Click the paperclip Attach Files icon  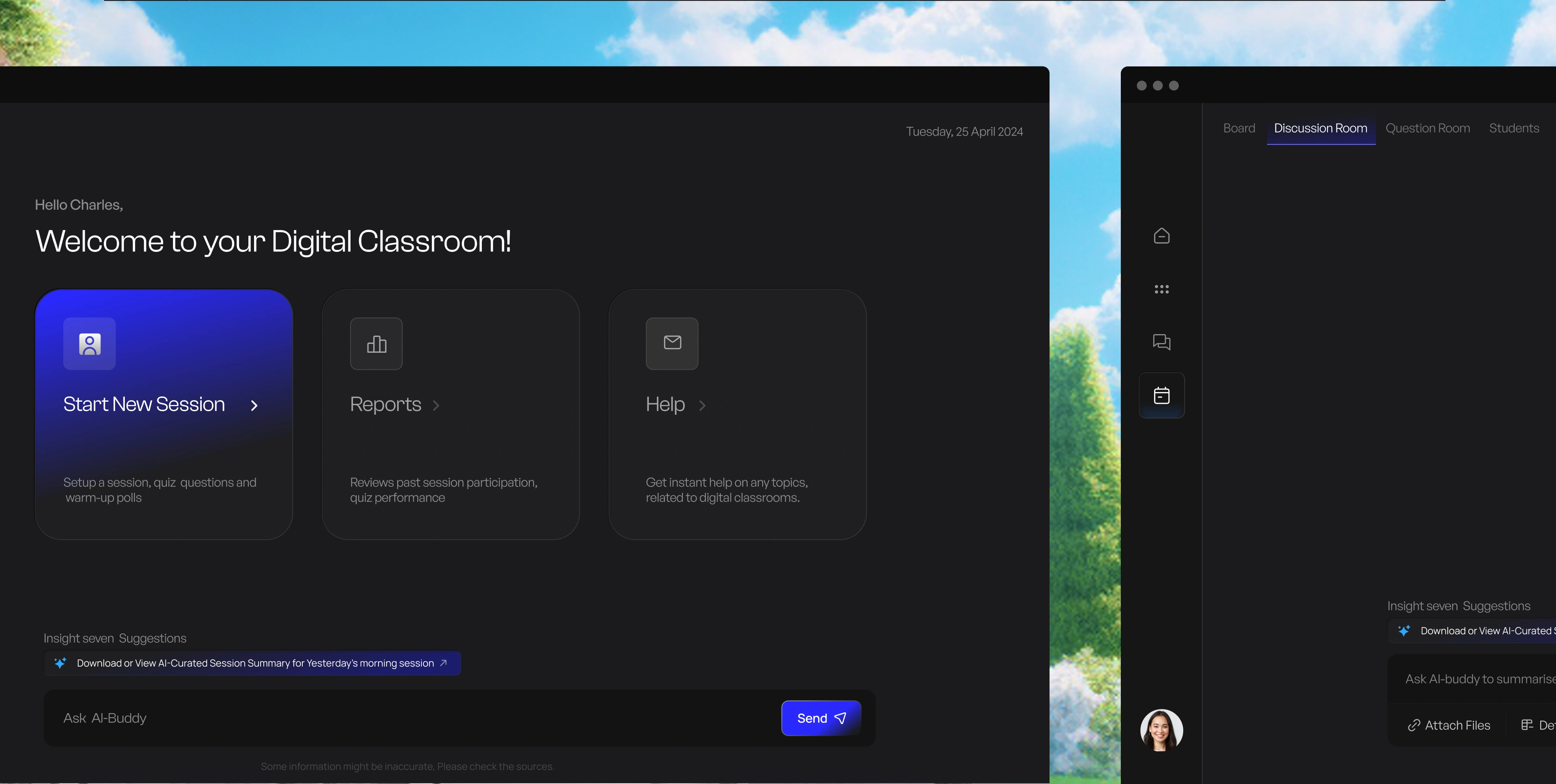(1413, 725)
